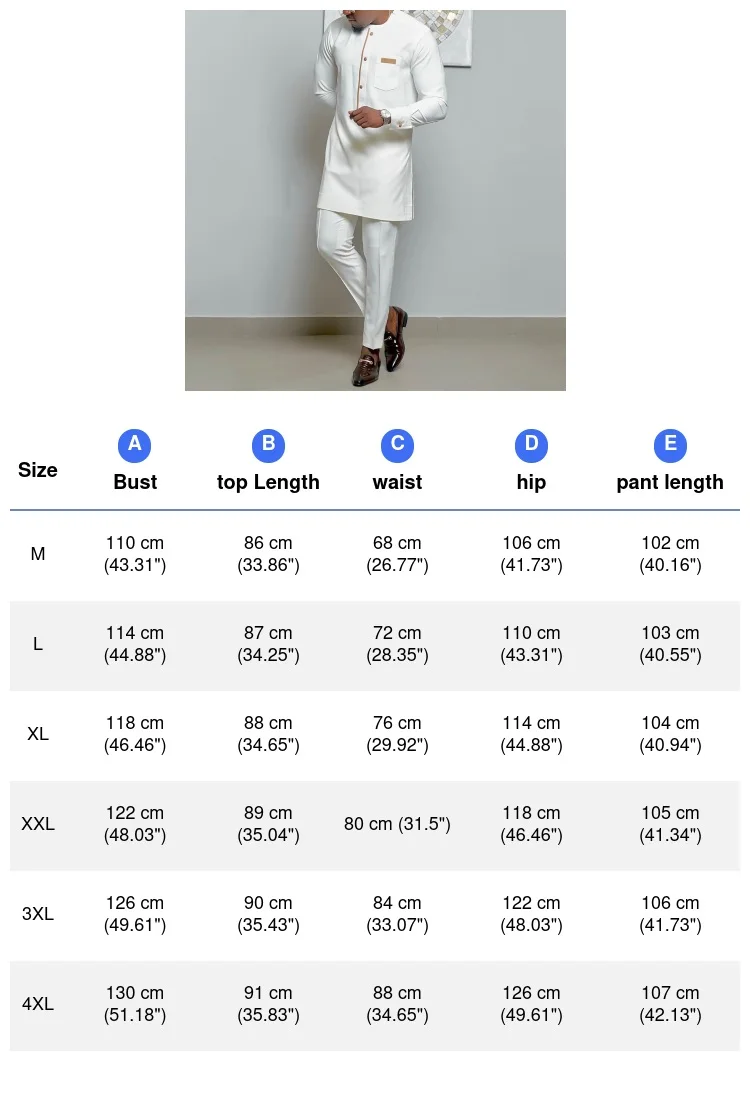Click the Size column header
Screen dimensions: 750x1100
coord(38,470)
